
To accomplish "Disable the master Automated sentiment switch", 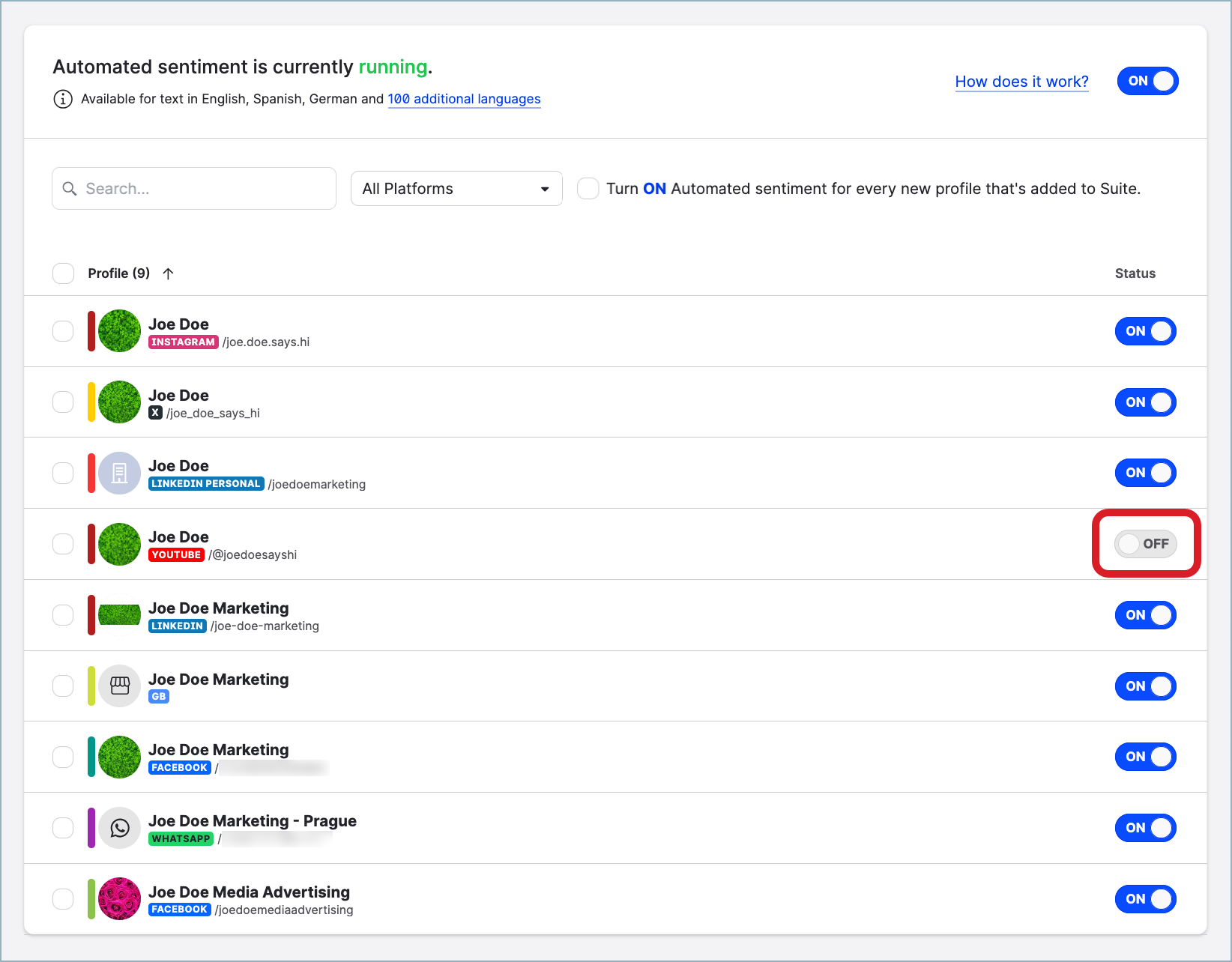I will [x=1147, y=81].
